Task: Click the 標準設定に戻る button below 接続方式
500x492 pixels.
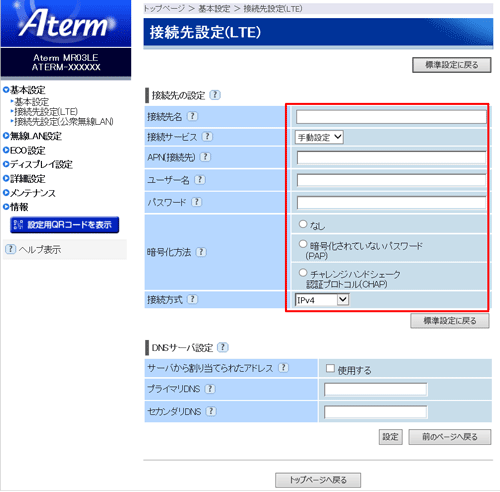Action: click(x=450, y=321)
